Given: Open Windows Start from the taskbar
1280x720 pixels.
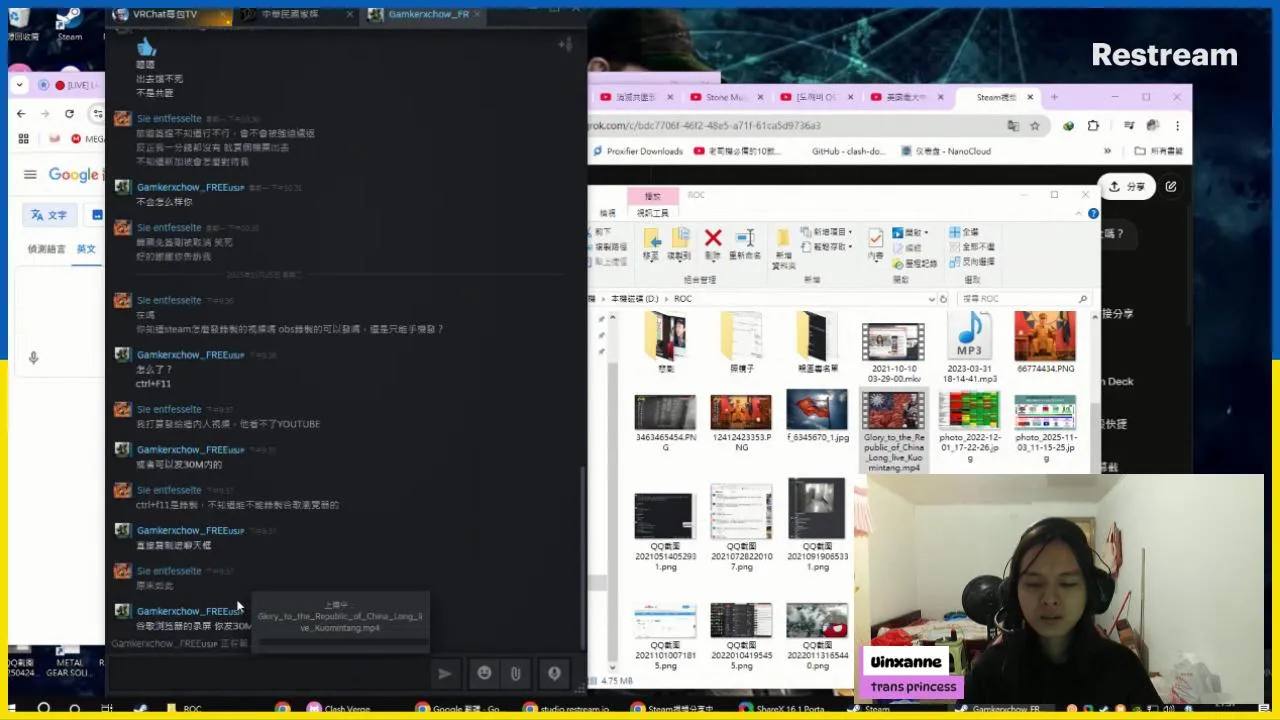Looking at the screenshot, I should (x=12, y=709).
